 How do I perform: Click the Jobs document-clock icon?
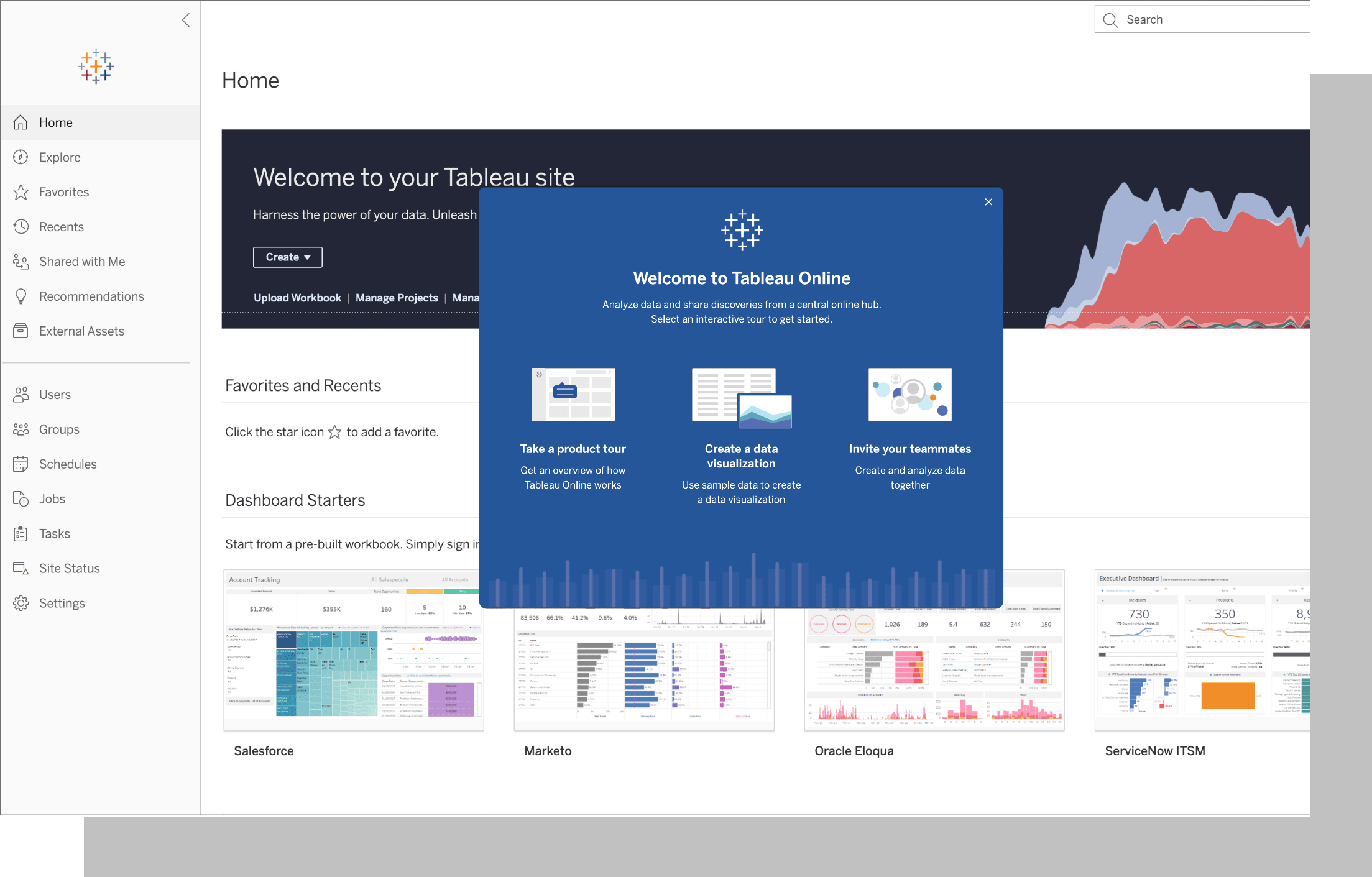[21, 499]
